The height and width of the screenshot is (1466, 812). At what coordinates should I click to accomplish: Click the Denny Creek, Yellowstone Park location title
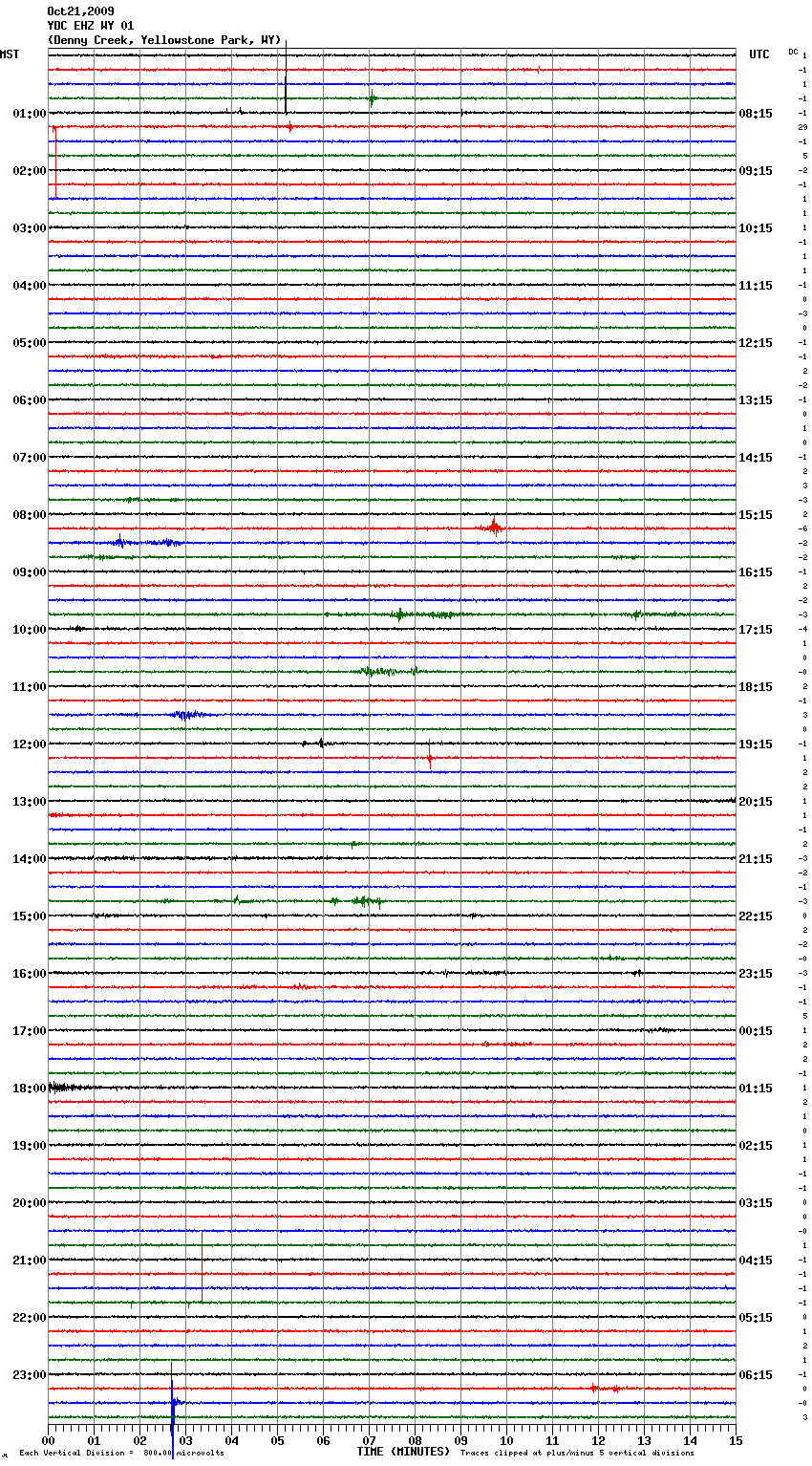[x=164, y=40]
